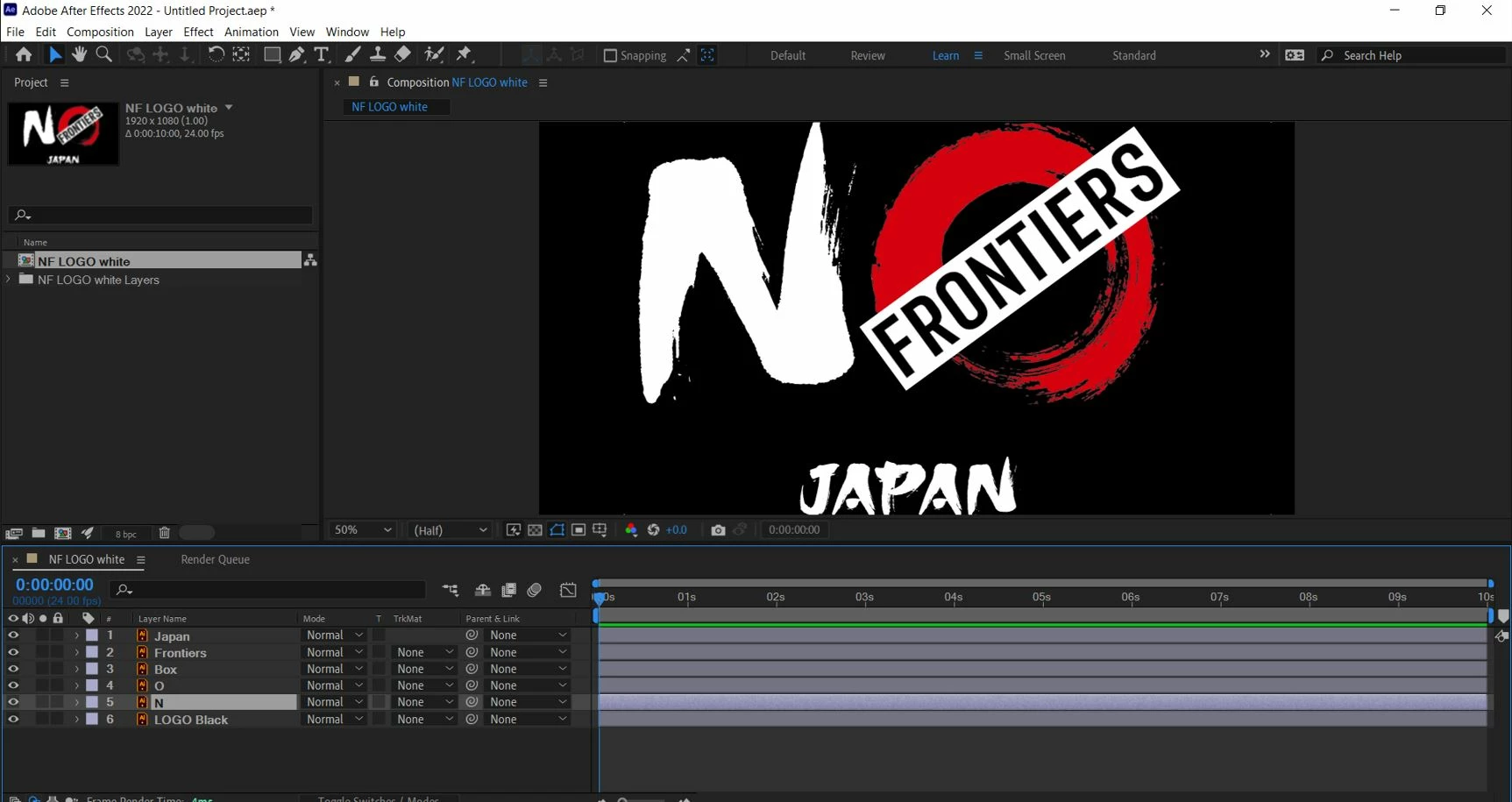Toggle Shy layers hide switch in timeline
This screenshot has width=1512, height=802.
tap(482, 590)
